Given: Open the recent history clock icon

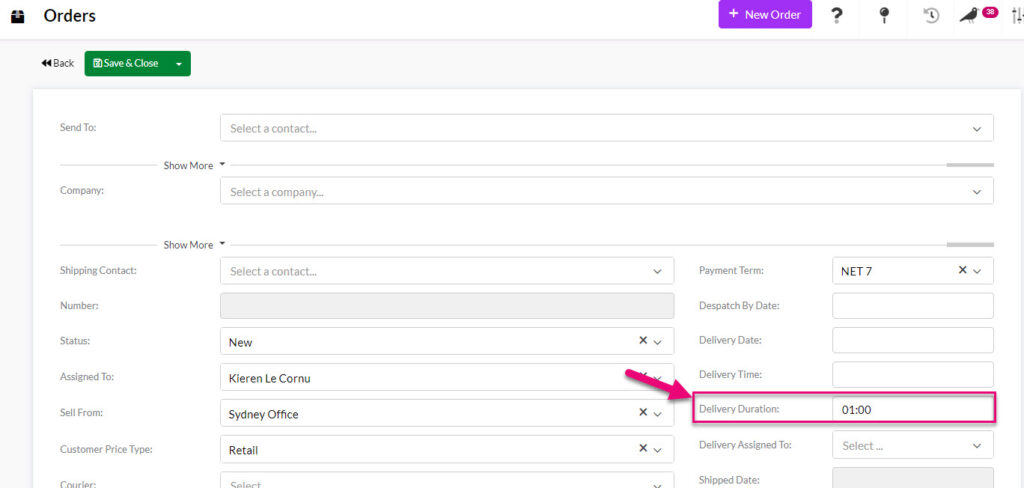Looking at the screenshot, I should point(931,16).
